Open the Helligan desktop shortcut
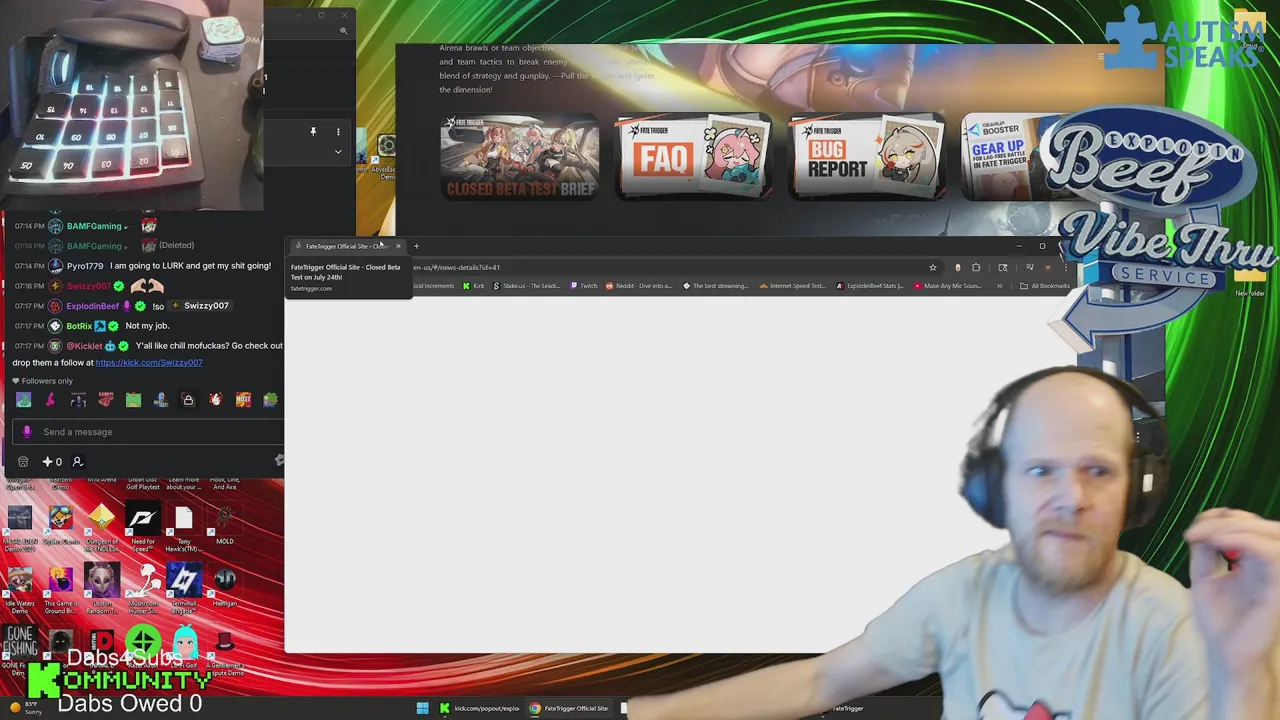 [224, 588]
